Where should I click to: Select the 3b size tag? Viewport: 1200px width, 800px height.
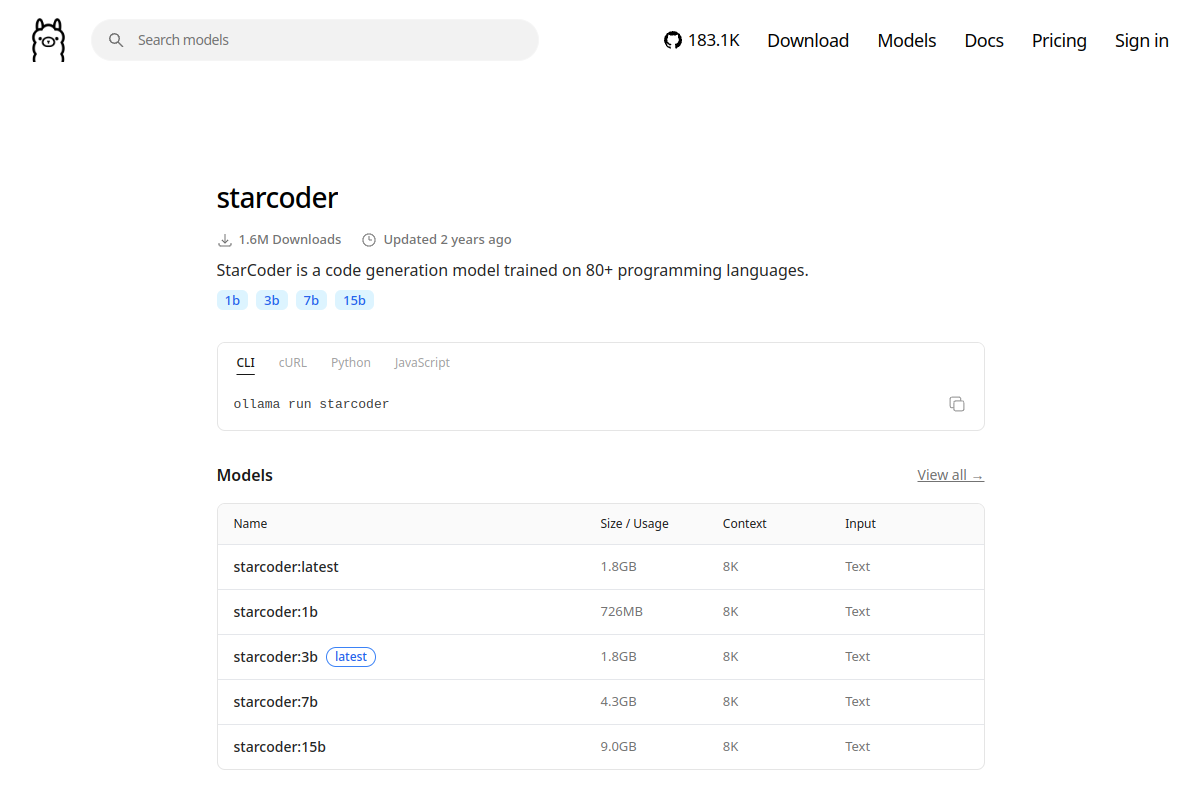[x=272, y=300]
